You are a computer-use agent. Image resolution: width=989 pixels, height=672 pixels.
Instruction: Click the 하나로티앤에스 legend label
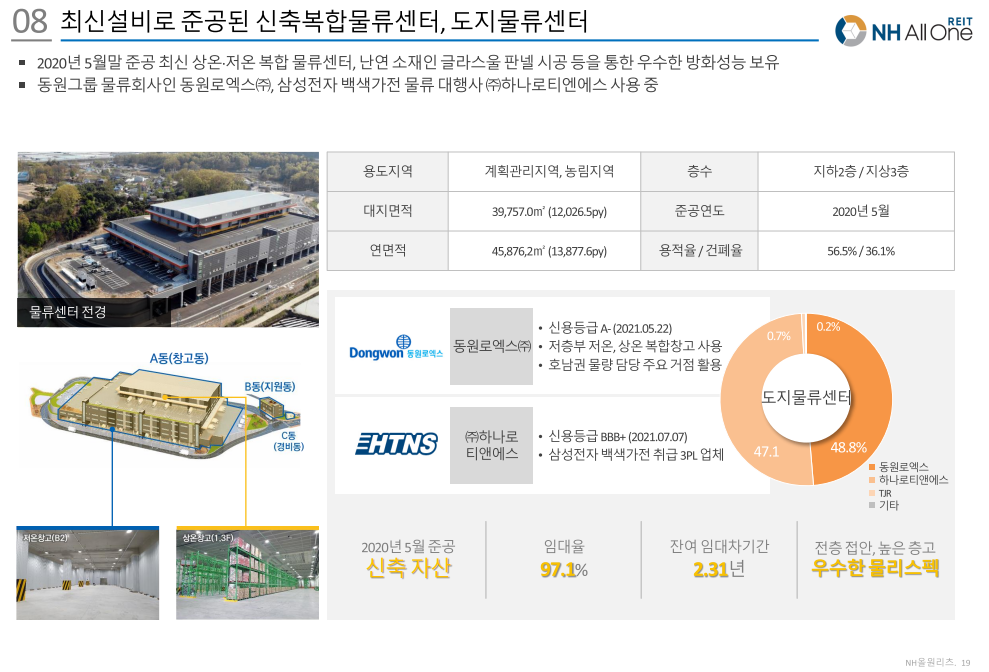(913, 480)
